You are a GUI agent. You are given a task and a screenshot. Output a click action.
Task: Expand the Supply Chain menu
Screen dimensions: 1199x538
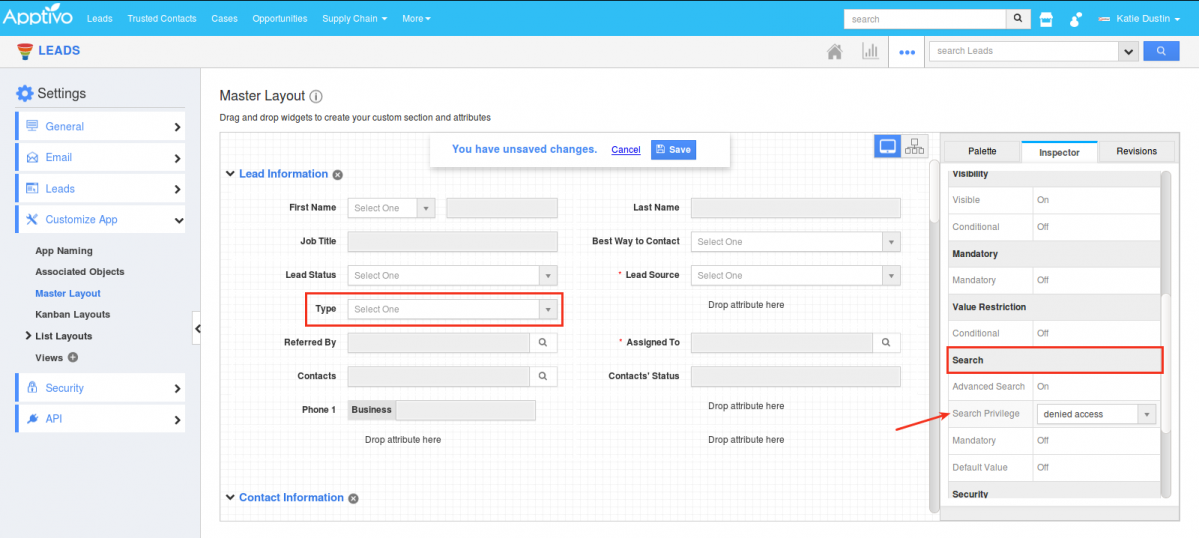pos(355,19)
